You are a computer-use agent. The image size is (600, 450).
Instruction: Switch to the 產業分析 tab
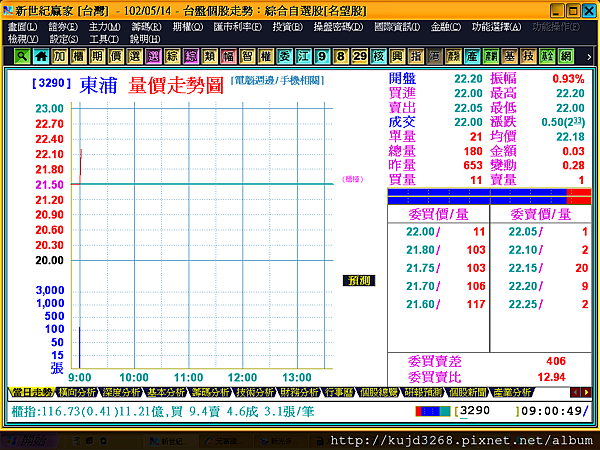(x=512, y=392)
